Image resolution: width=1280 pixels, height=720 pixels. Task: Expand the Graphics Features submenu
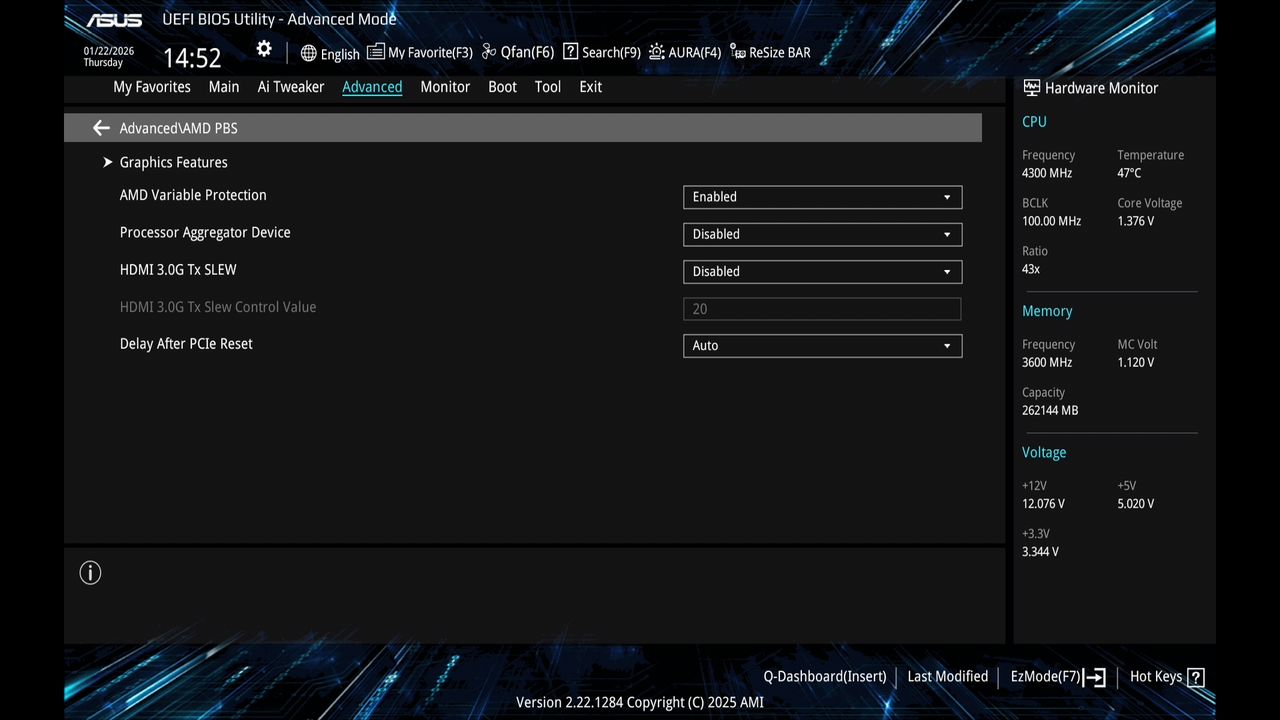click(173, 162)
